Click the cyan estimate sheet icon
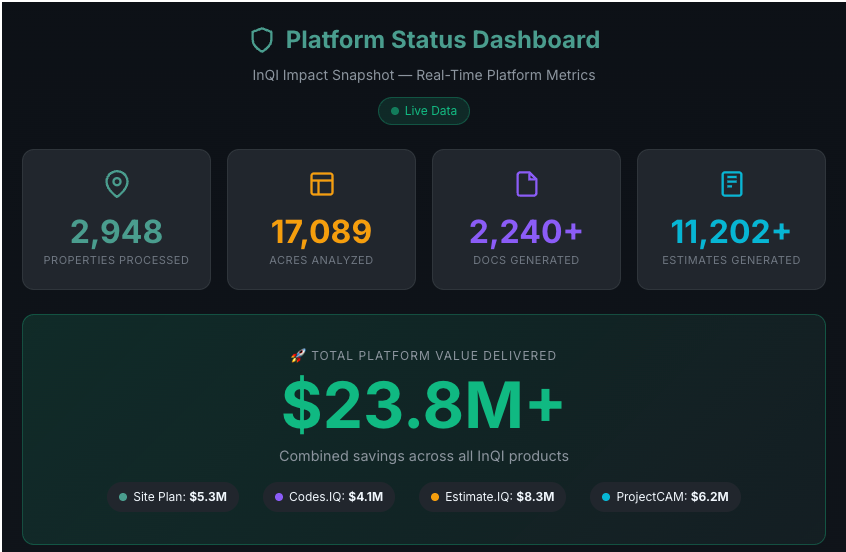The height and width of the screenshot is (552, 846). (x=732, y=184)
